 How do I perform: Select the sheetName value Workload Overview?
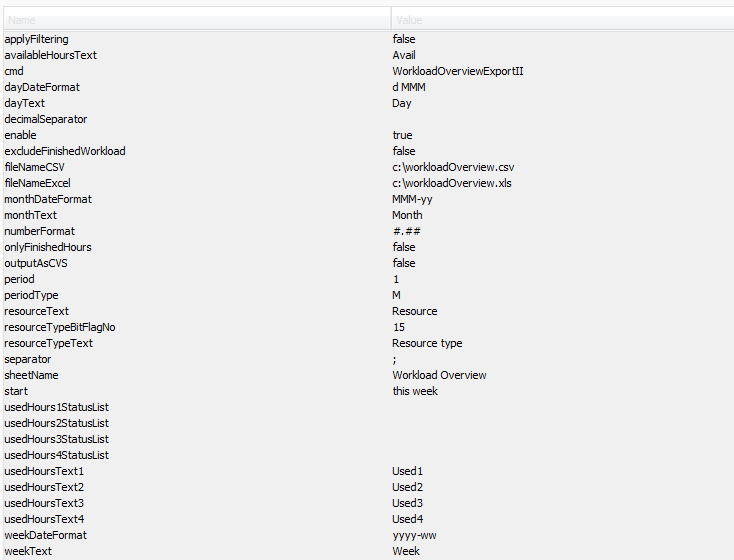coord(439,375)
